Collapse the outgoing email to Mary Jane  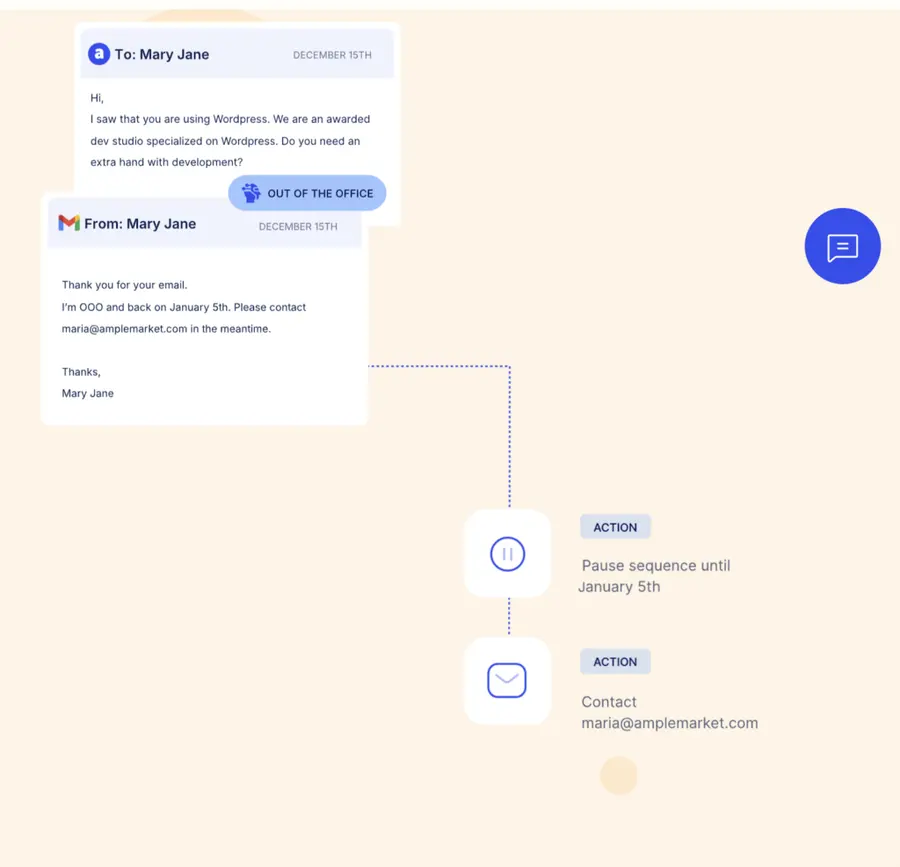click(x=237, y=54)
